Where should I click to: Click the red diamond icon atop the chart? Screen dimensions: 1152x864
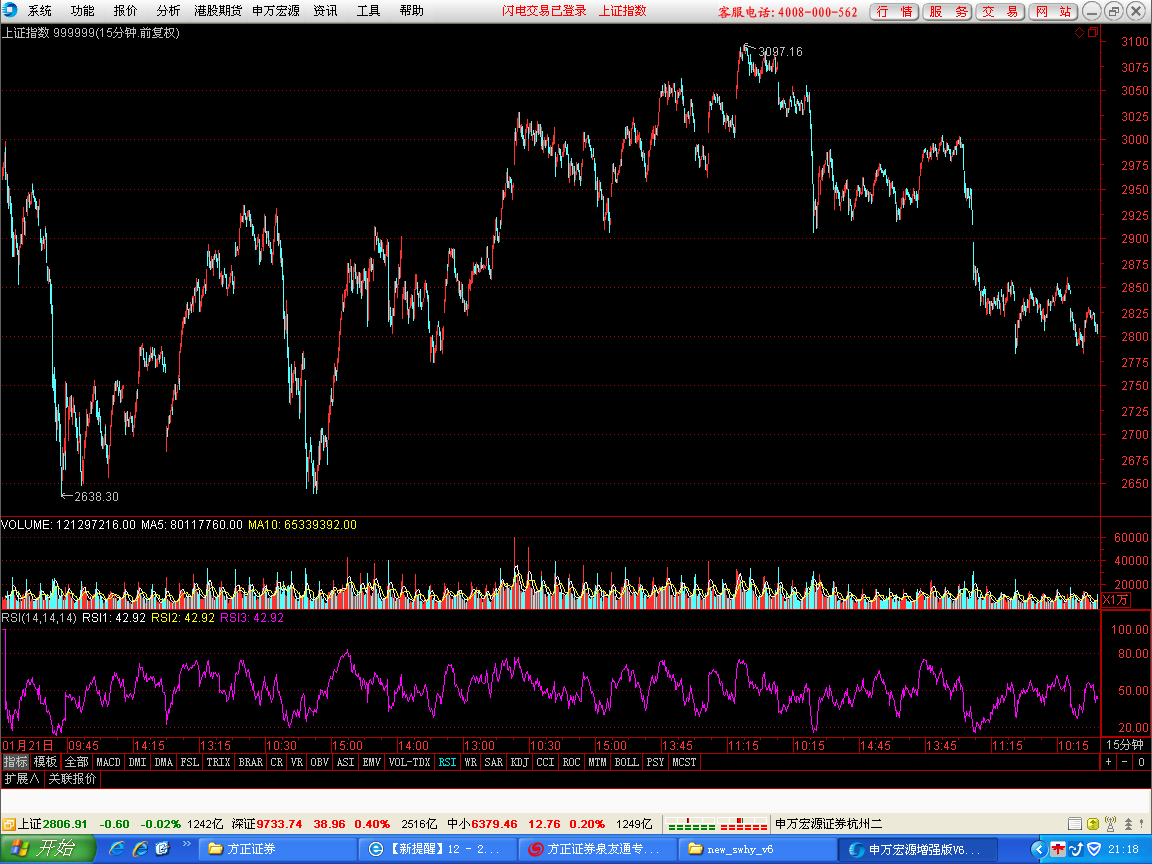pos(1079,32)
